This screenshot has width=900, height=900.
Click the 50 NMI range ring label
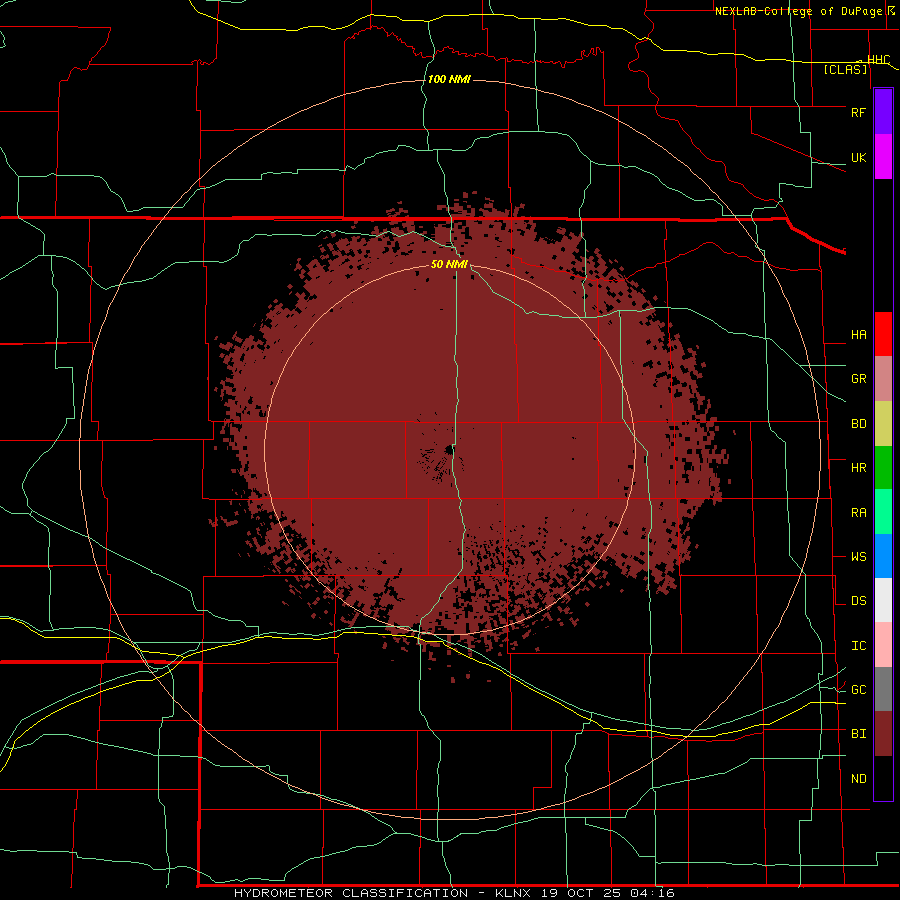point(449,264)
